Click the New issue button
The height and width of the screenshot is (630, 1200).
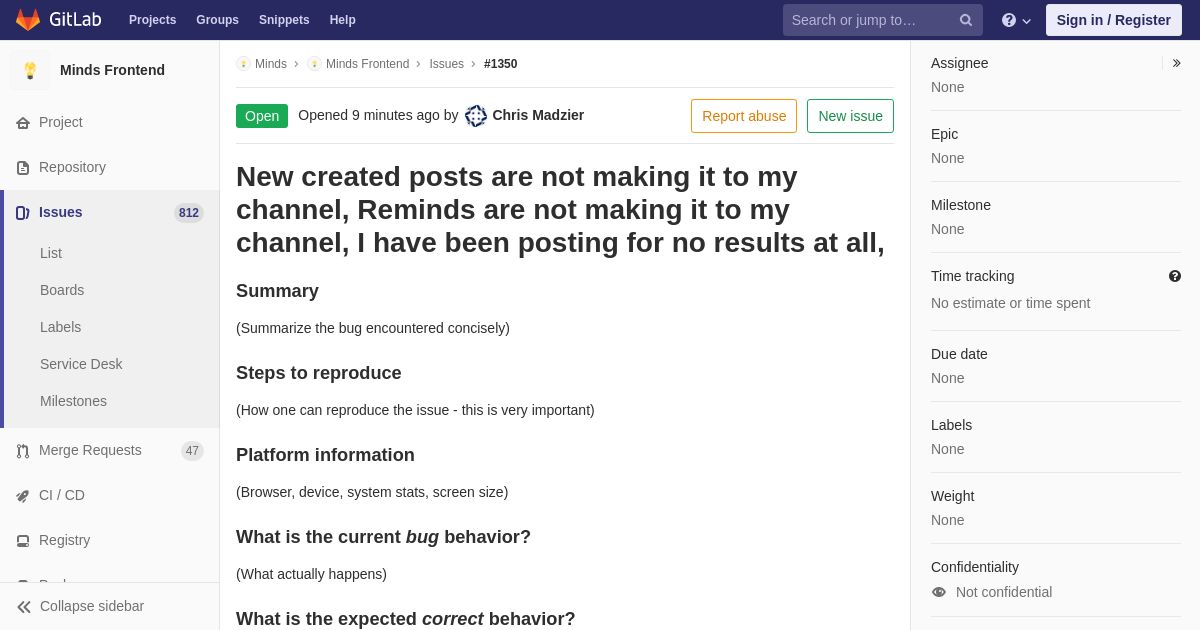850,116
